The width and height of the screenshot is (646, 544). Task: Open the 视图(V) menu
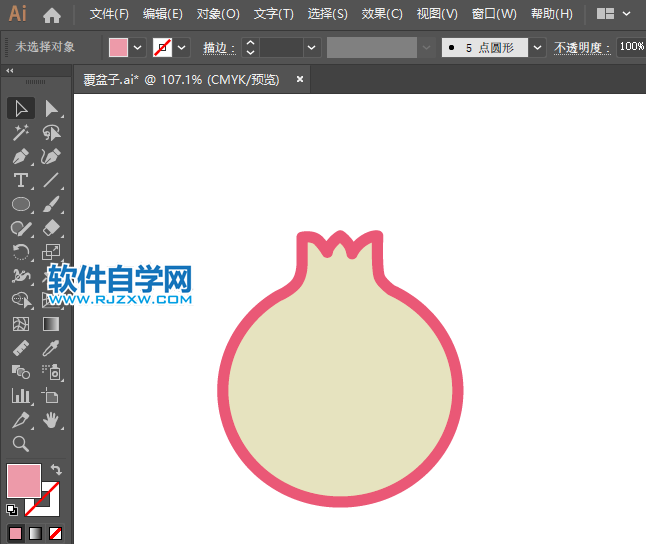tap(437, 14)
